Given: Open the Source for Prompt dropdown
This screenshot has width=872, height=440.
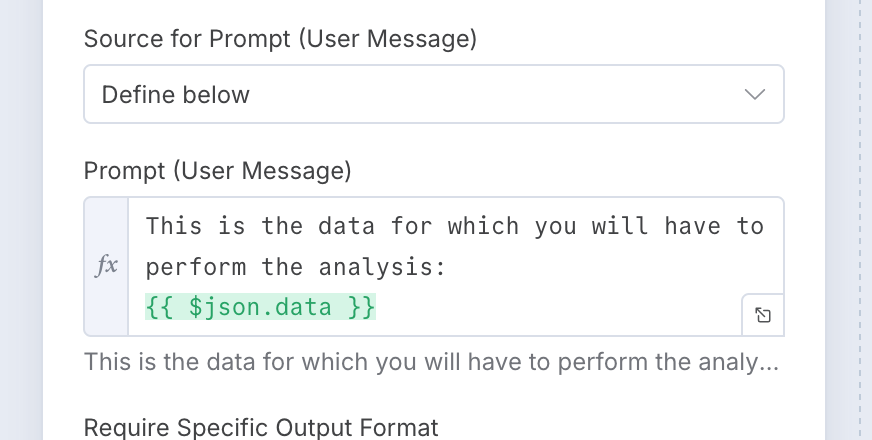Looking at the screenshot, I should pyautogui.click(x=433, y=95).
